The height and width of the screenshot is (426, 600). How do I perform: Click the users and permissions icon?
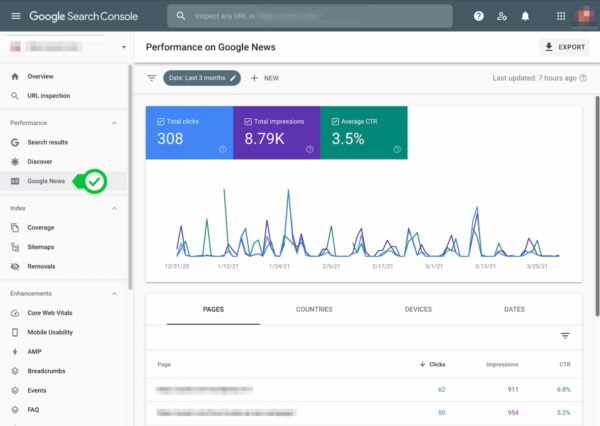(501, 16)
